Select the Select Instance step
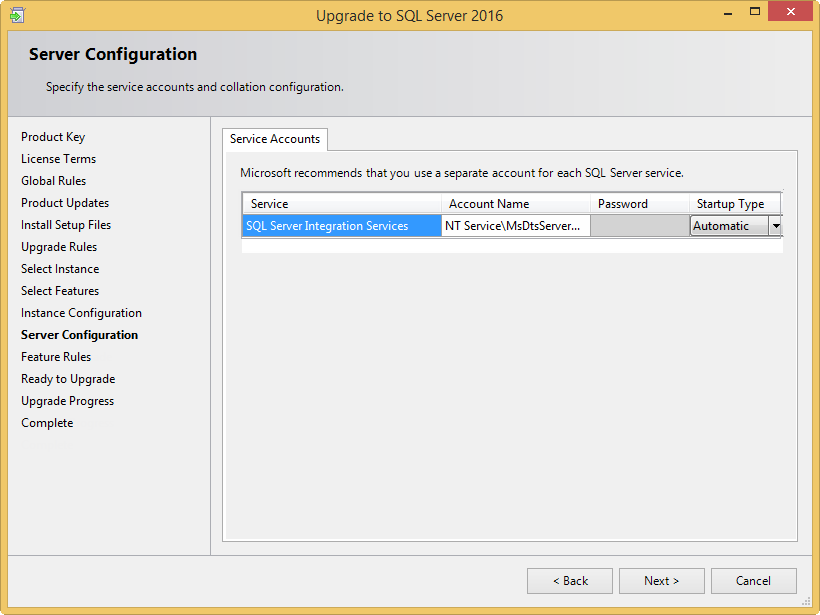Image resolution: width=820 pixels, height=615 pixels. pos(60,269)
